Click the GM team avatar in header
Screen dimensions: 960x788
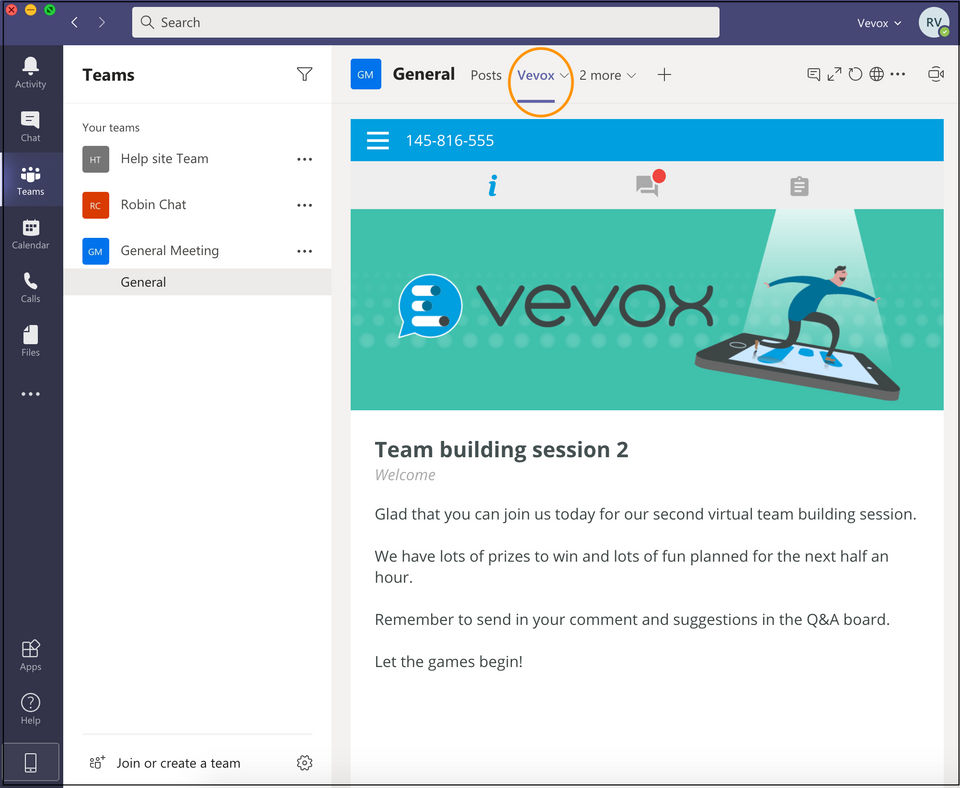click(366, 74)
